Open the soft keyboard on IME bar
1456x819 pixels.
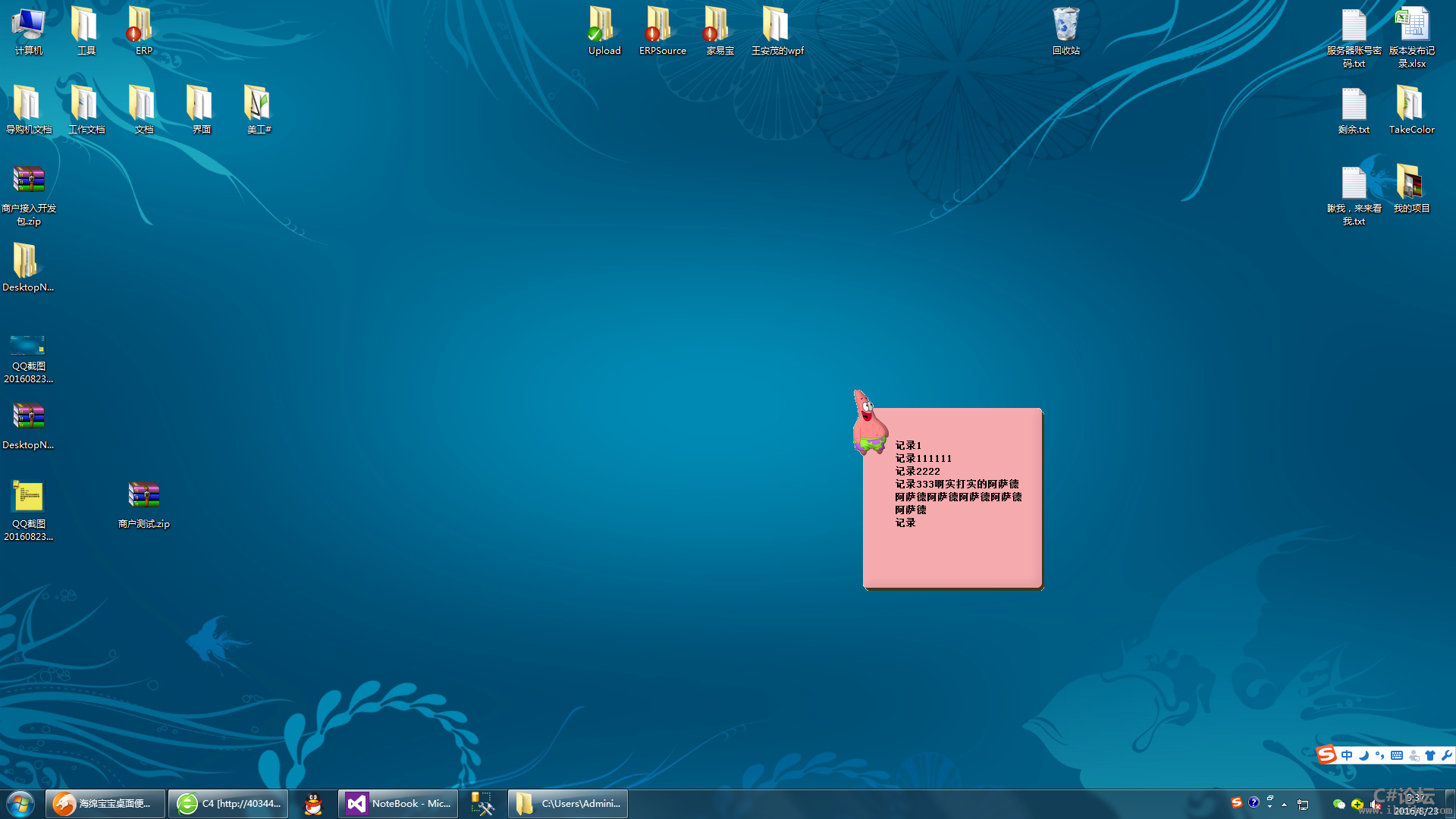click(x=1397, y=755)
